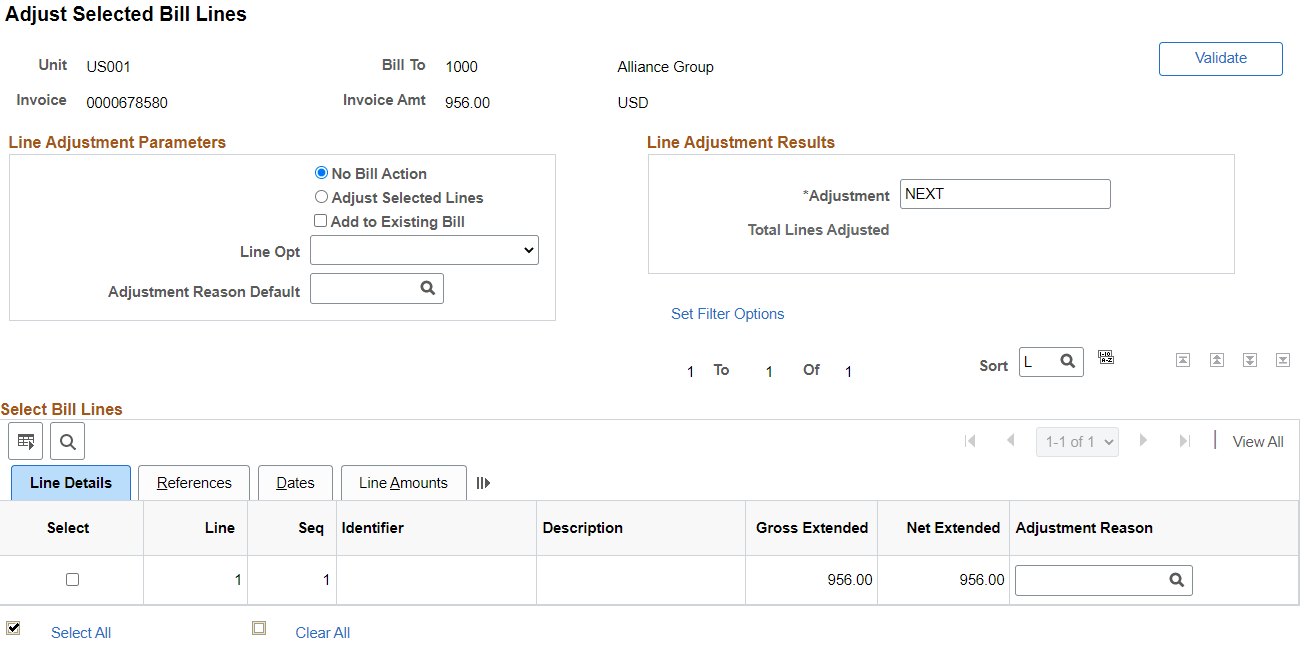This screenshot has width=1312, height=654.
Task: Open the row count dropdown showing 1-1 of 1
Action: pos(1077,441)
